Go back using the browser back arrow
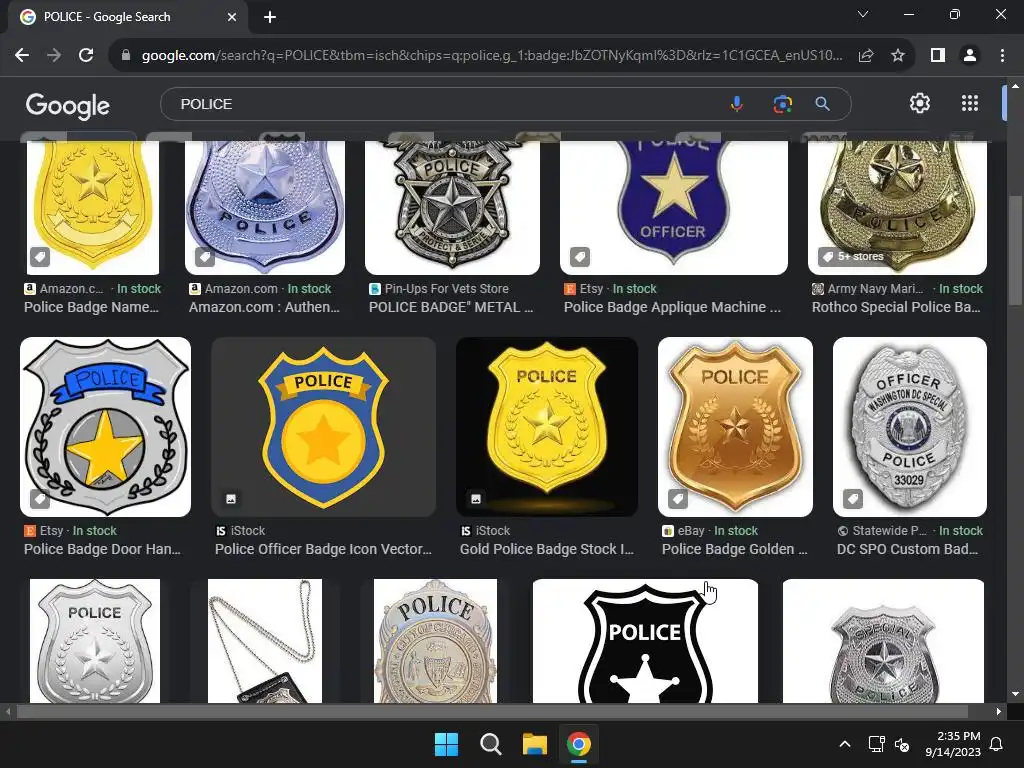 22,56
